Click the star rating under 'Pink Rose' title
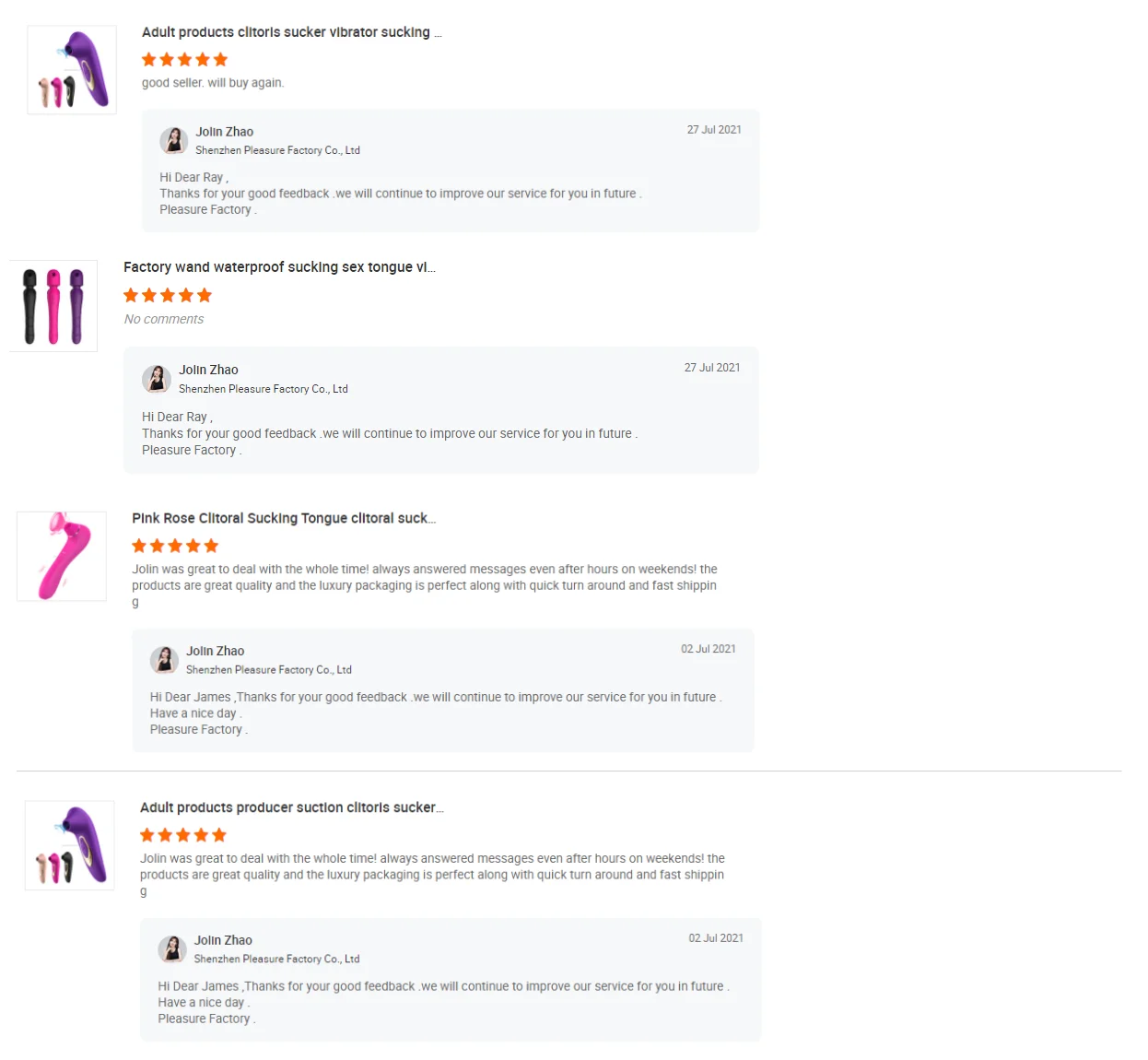This screenshot has width=1148, height=1060. pos(175,547)
